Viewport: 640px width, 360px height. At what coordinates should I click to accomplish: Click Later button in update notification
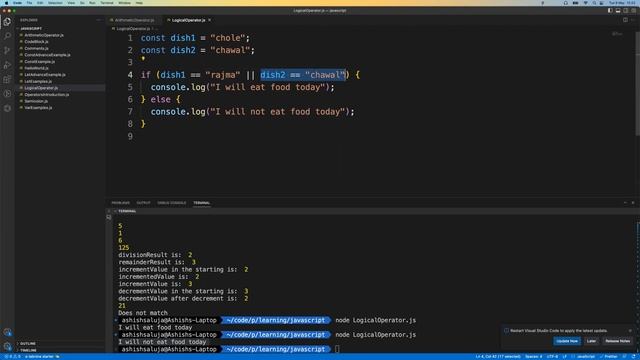point(591,341)
